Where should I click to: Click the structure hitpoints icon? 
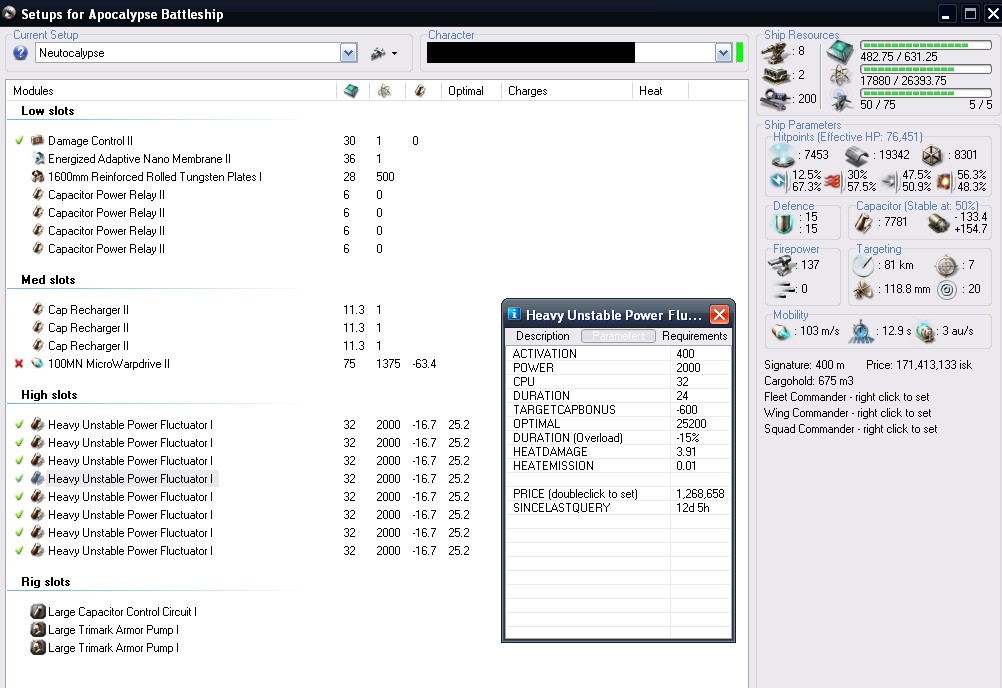coord(932,155)
